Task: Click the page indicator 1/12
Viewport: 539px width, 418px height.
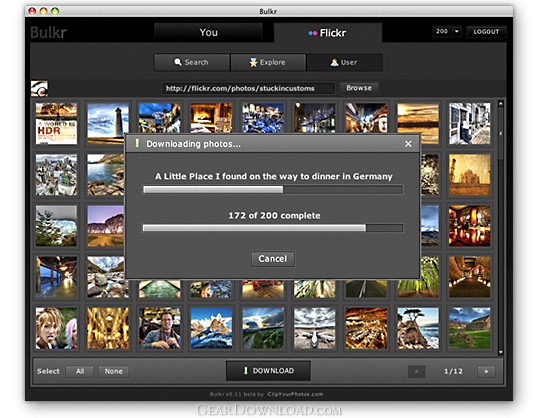Action: (x=453, y=371)
